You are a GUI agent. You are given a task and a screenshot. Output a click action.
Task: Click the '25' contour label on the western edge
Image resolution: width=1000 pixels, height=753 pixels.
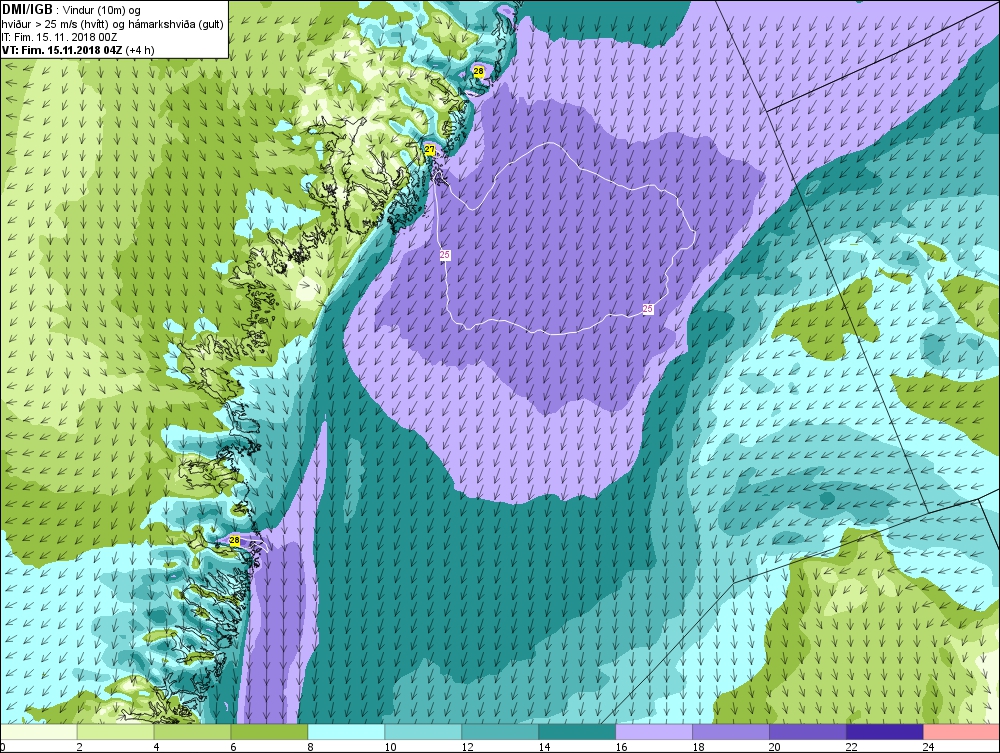(445, 254)
